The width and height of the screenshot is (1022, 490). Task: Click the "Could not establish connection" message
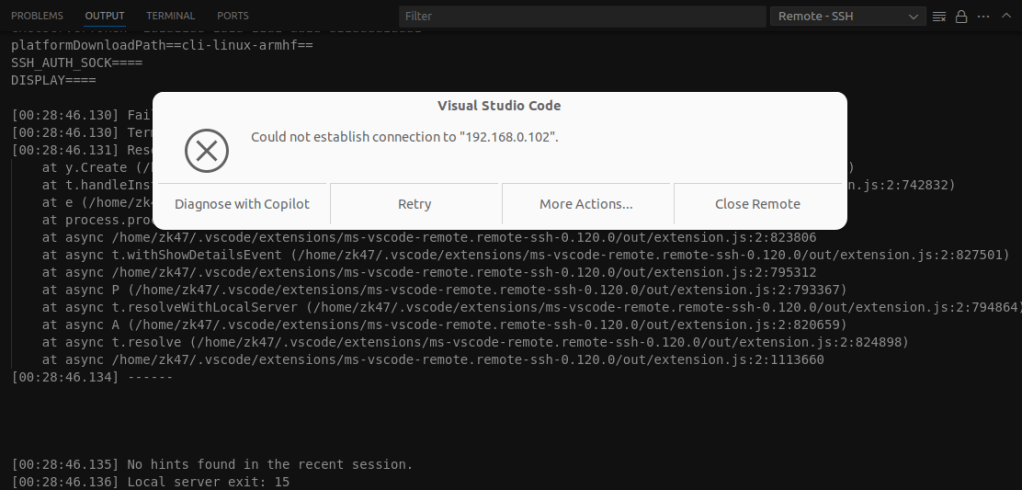404,136
